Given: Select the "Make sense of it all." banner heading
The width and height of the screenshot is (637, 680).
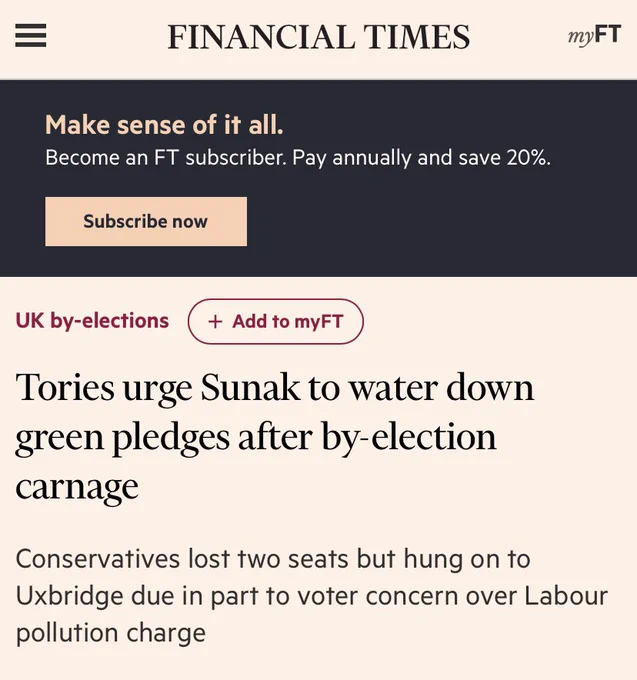Looking at the screenshot, I should point(164,125).
